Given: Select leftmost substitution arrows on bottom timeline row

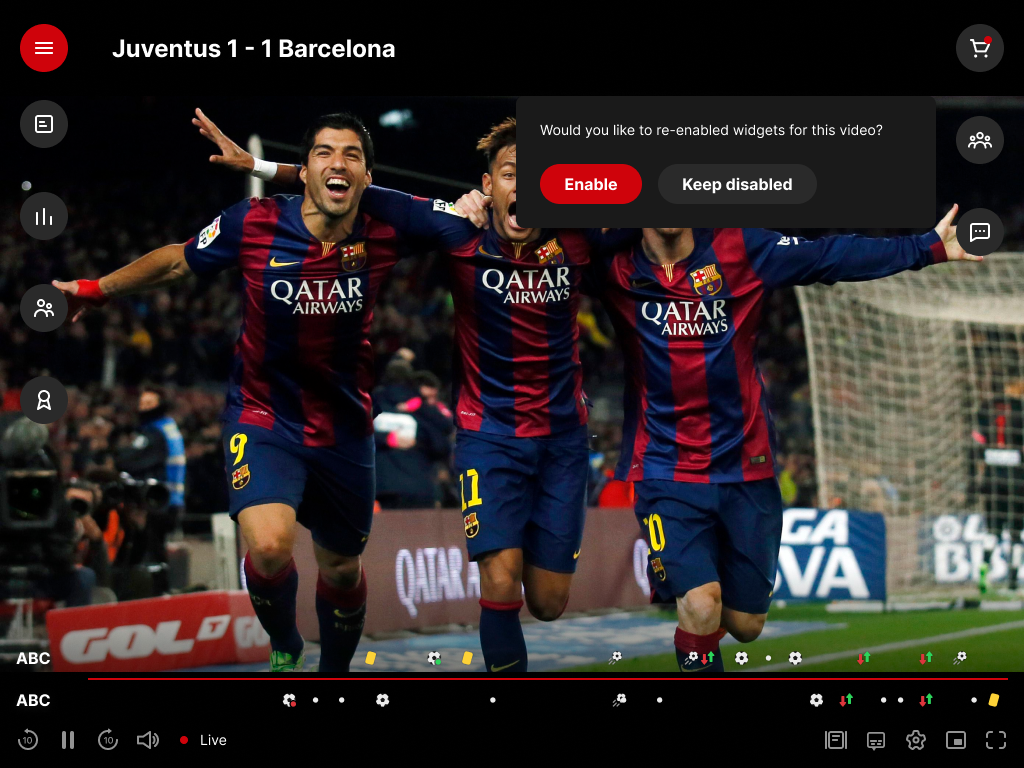Looking at the screenshot, I should [846, 700].
